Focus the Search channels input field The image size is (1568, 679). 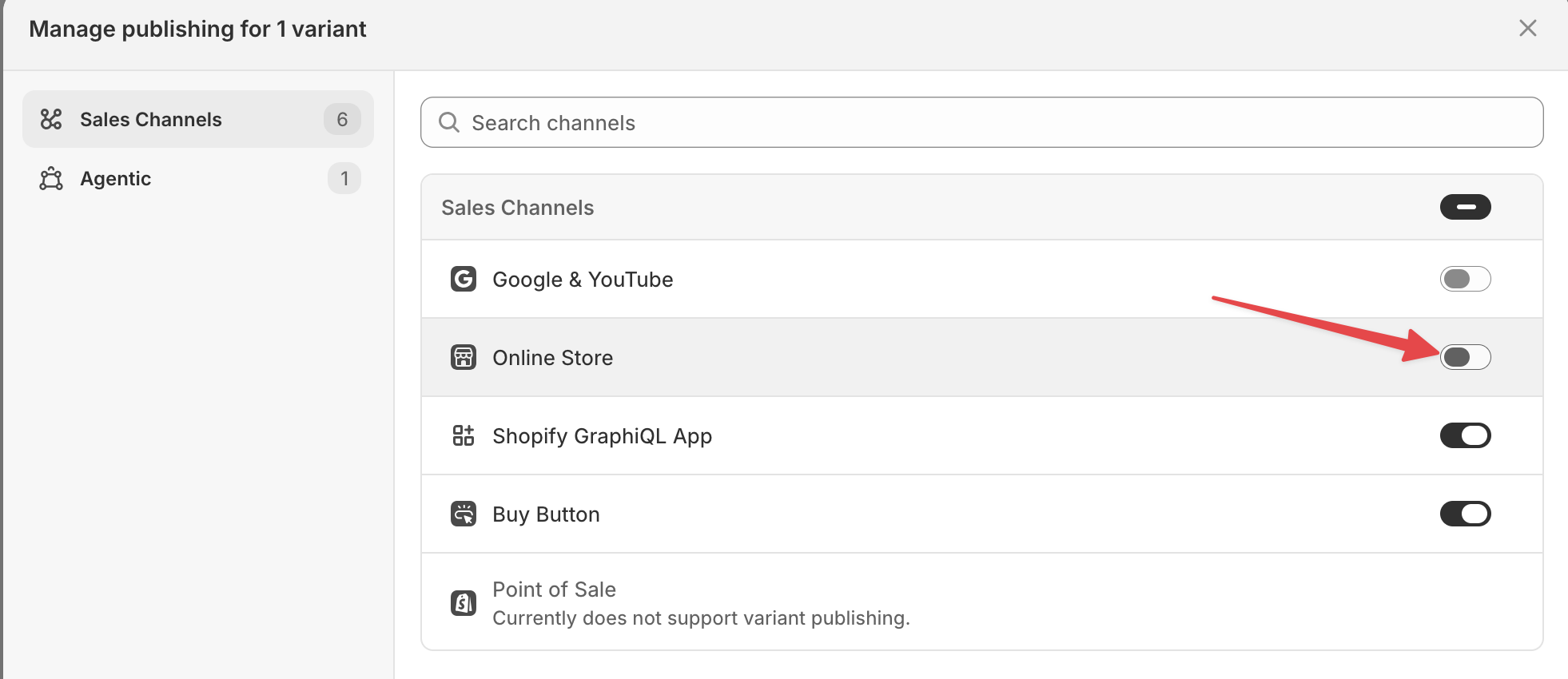pos(981,122)
